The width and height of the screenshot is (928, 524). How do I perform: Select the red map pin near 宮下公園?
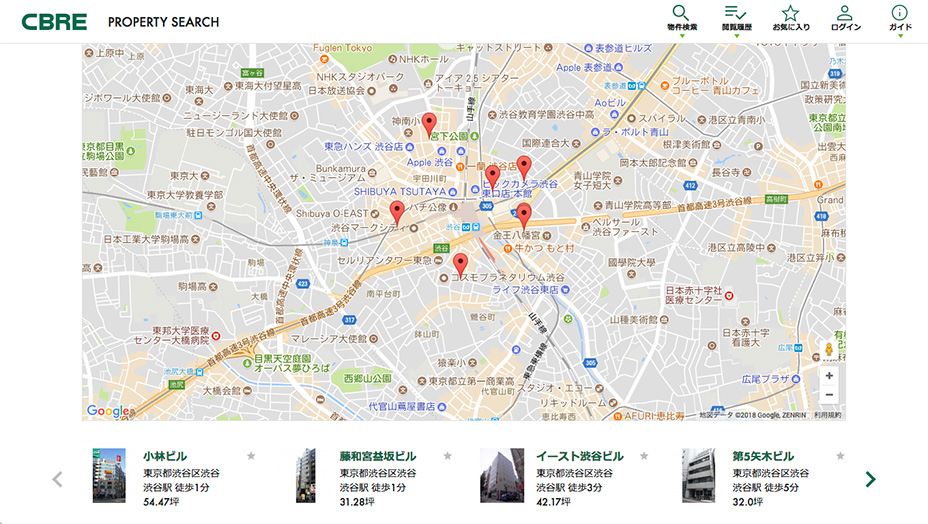[x=429, y=125]
